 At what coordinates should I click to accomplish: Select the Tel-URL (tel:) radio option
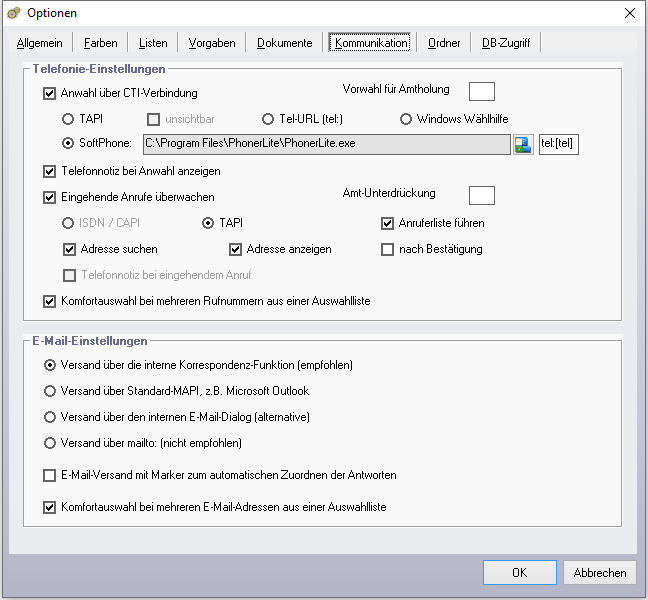coord(268,119)
